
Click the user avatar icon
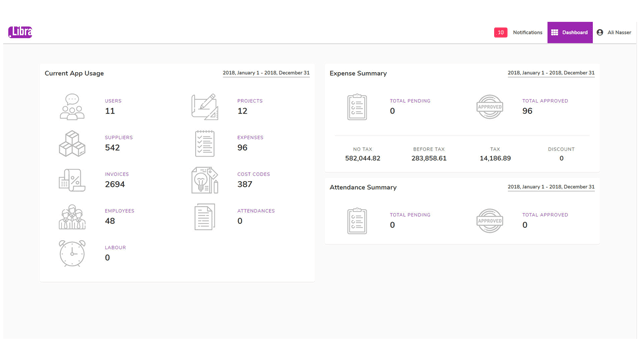pos(600,32)
